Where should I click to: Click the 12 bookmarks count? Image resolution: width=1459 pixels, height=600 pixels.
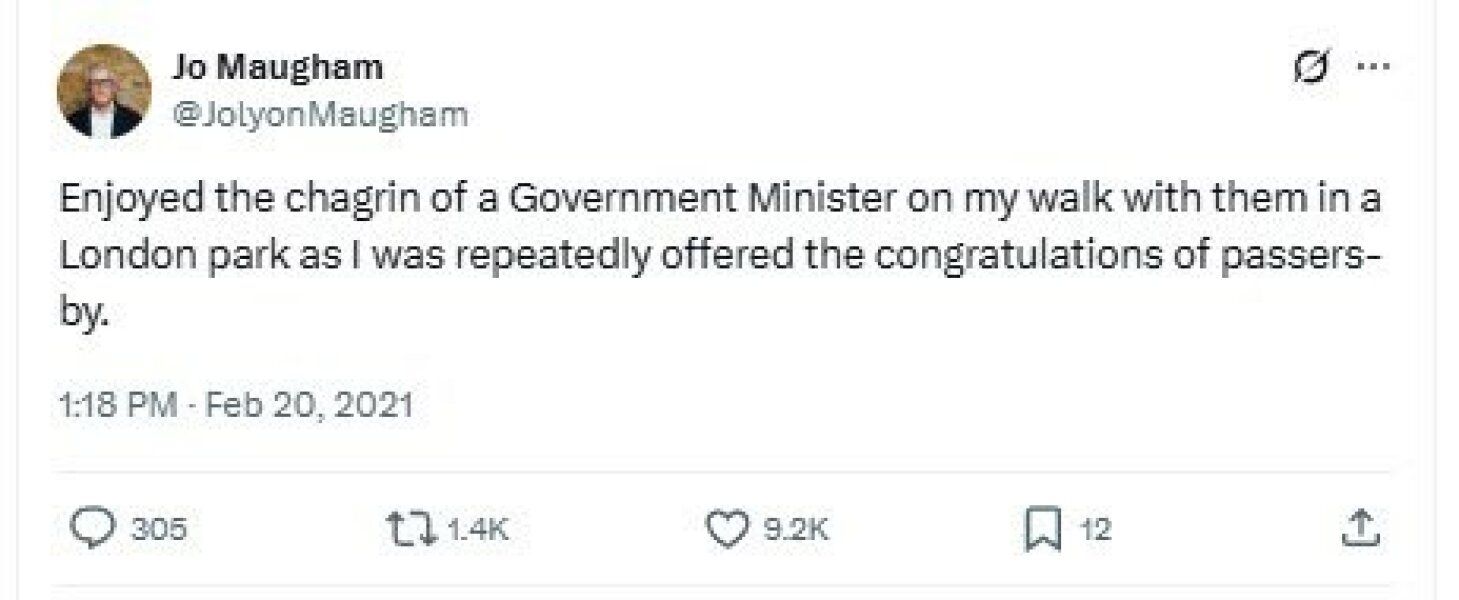[1096, 529]
